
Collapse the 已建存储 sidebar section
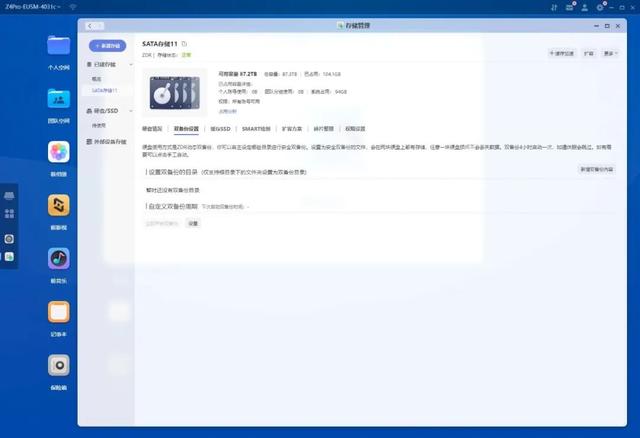131,64
